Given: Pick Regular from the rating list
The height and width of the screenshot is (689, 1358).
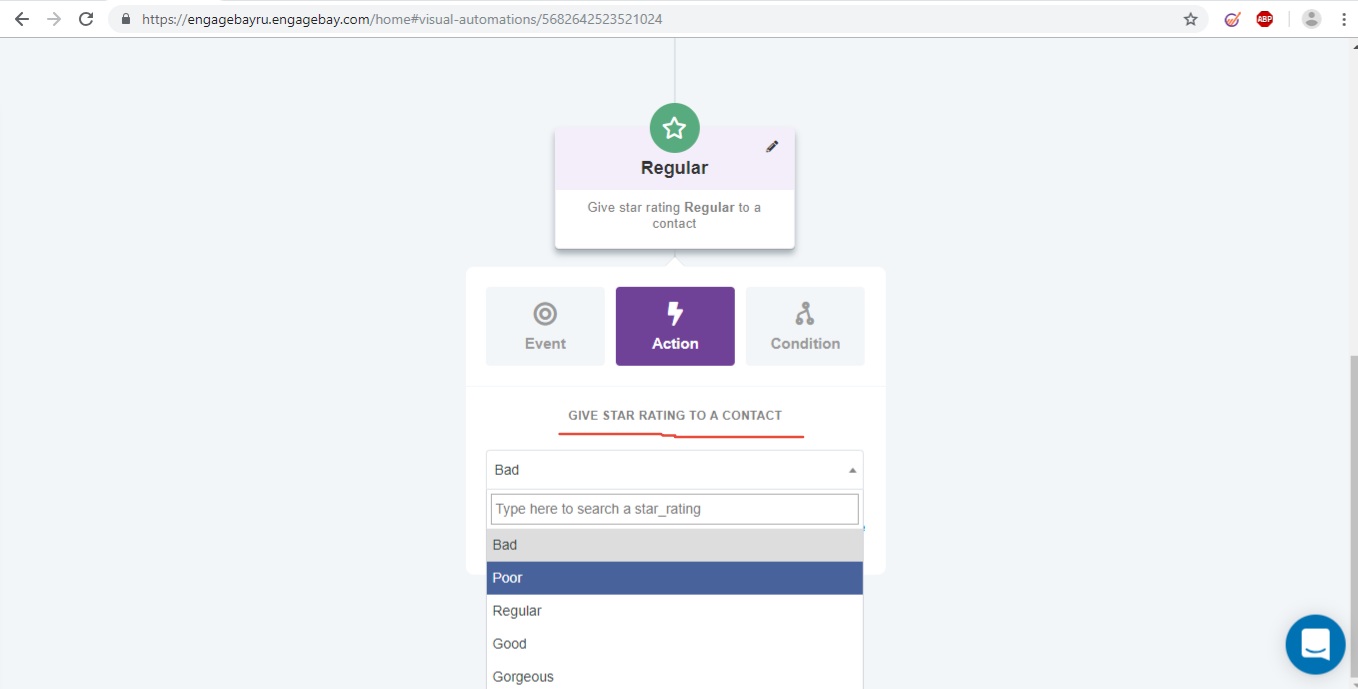Looking at the screenshot, I should pyautogui.click(x=674, y=611).
